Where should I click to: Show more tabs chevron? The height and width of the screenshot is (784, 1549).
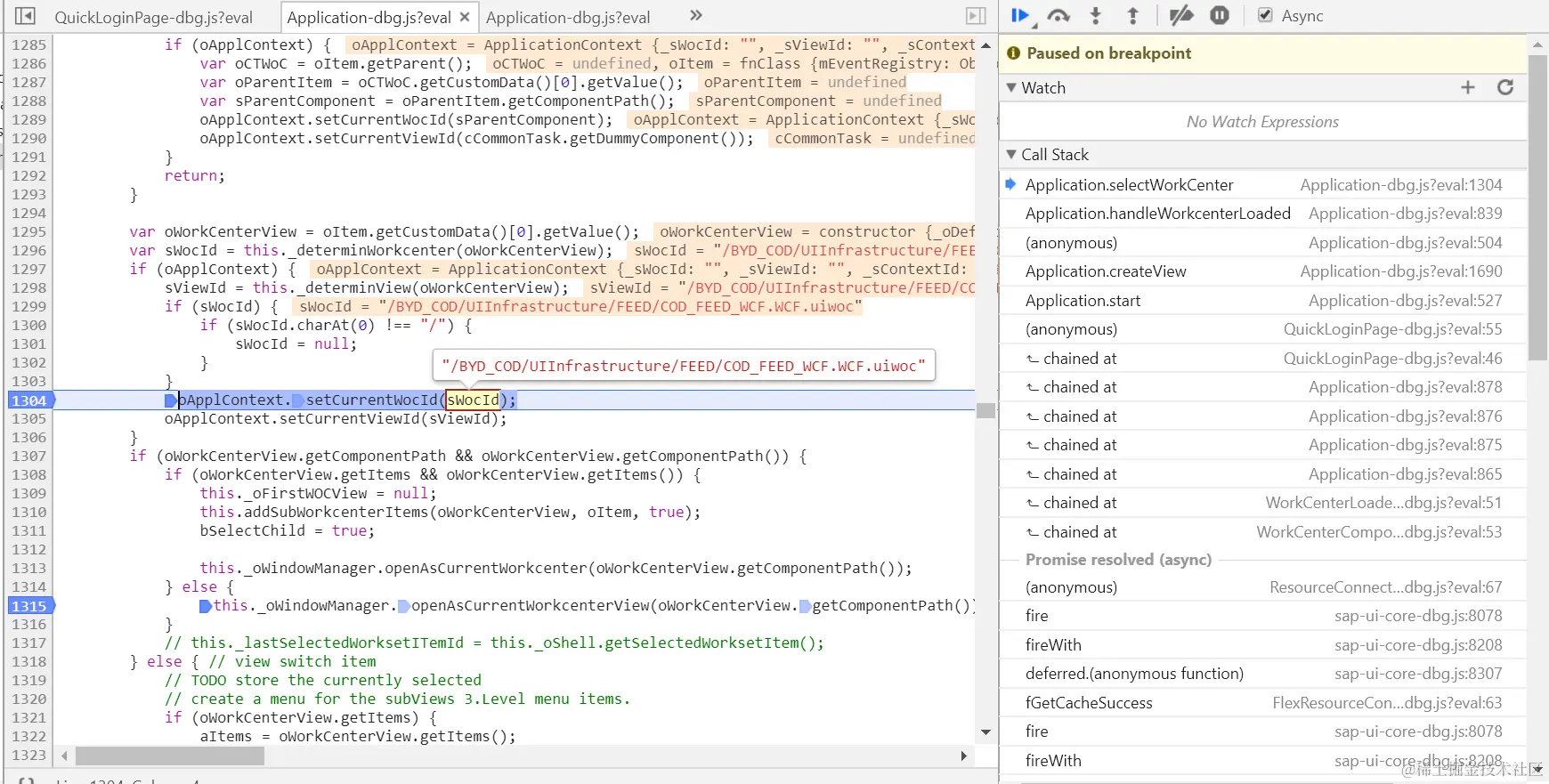(x=696, y=16)
